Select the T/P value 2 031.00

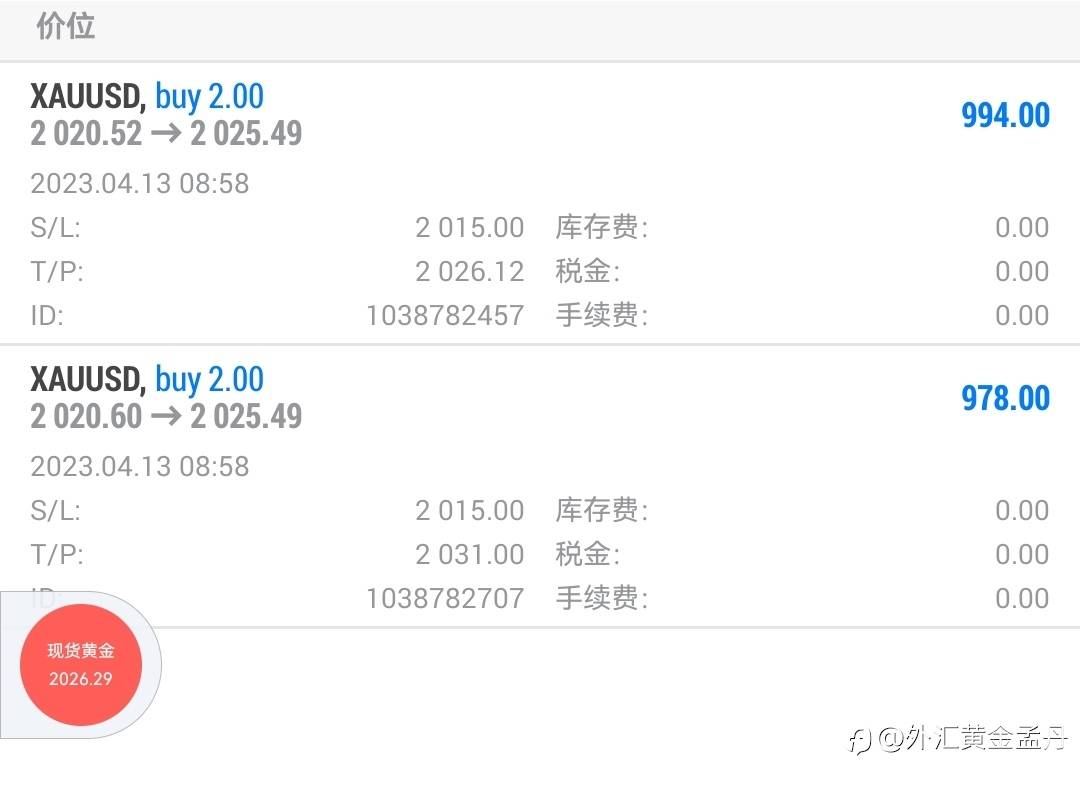[469, 554]
